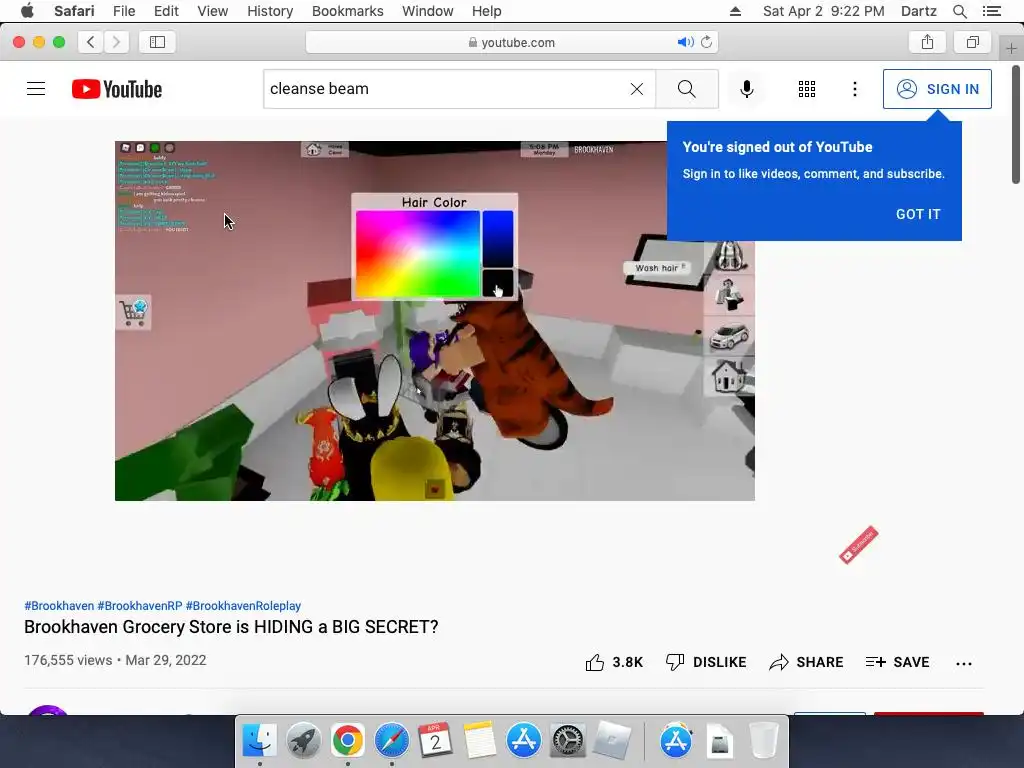Image resolution: width=1024 pixels, height=768 pixels.
Task: Open System Preferences from the Dock
Action: click(567, 741)
